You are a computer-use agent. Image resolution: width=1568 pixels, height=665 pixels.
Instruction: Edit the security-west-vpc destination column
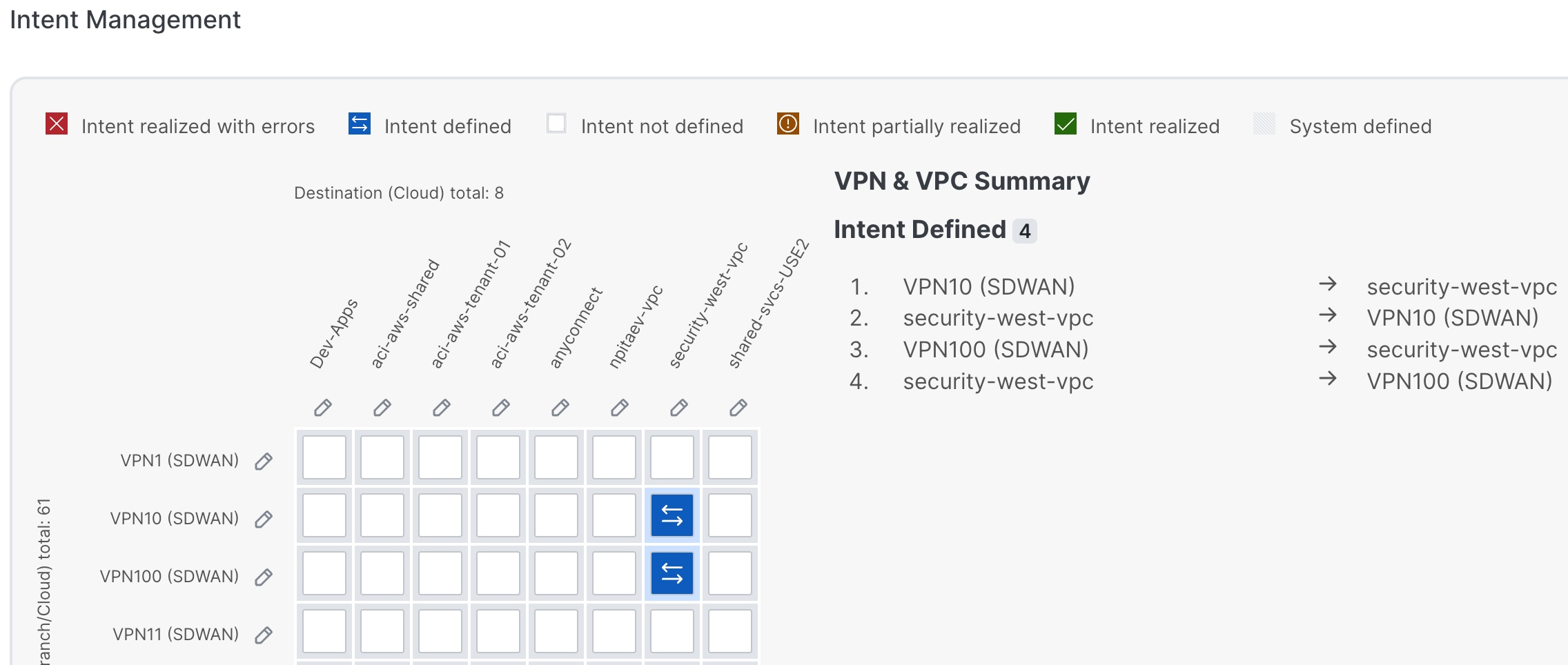coord(679,408)
